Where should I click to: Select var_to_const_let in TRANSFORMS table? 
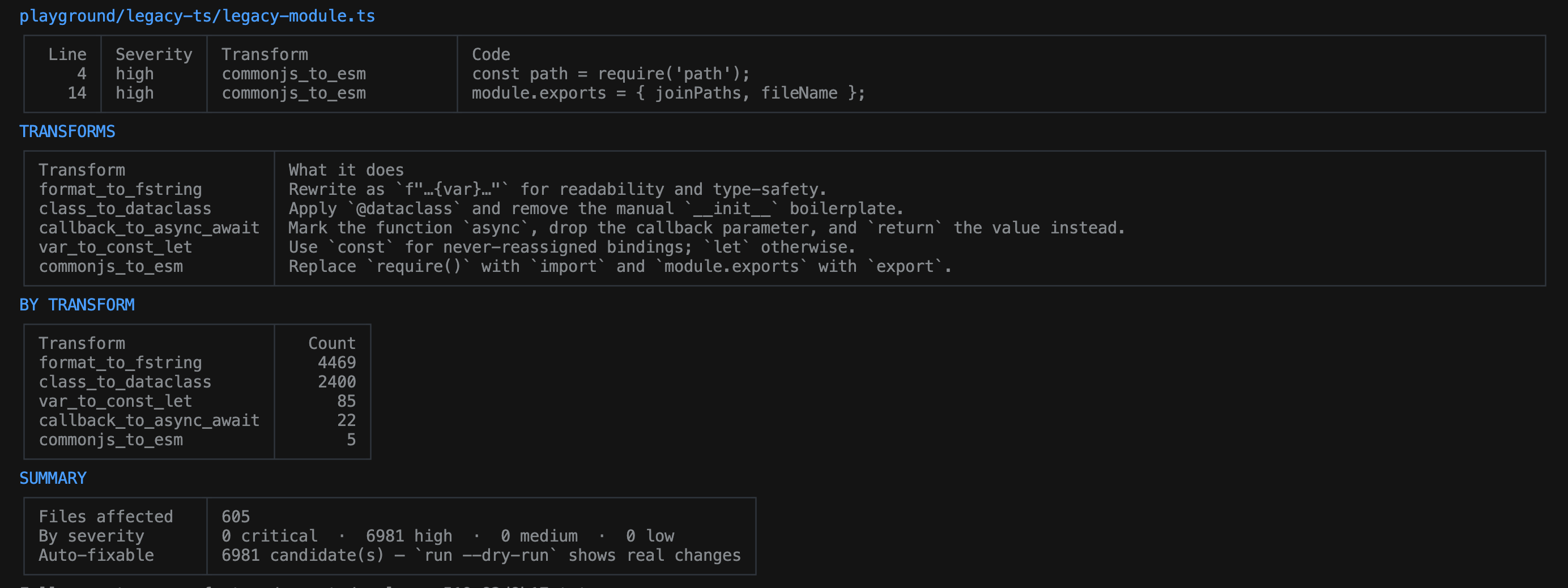116,247
